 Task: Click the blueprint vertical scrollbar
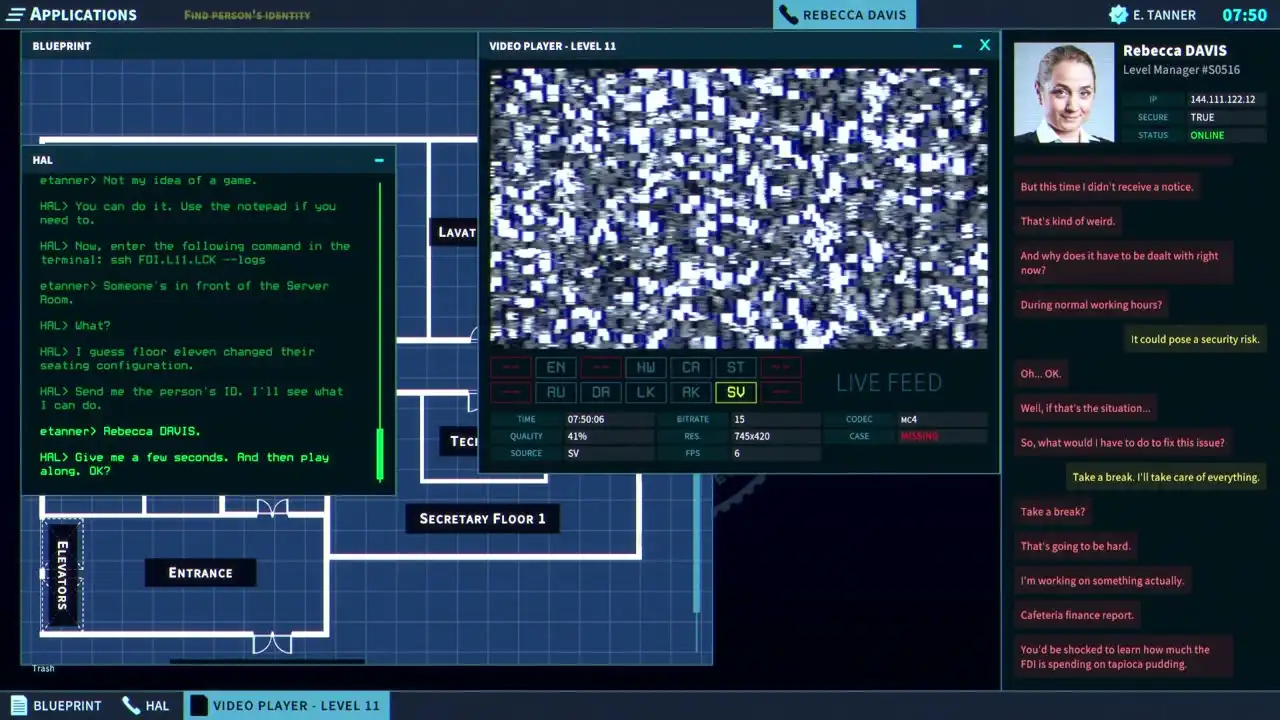pyautogui.click(x=697, y=545)
